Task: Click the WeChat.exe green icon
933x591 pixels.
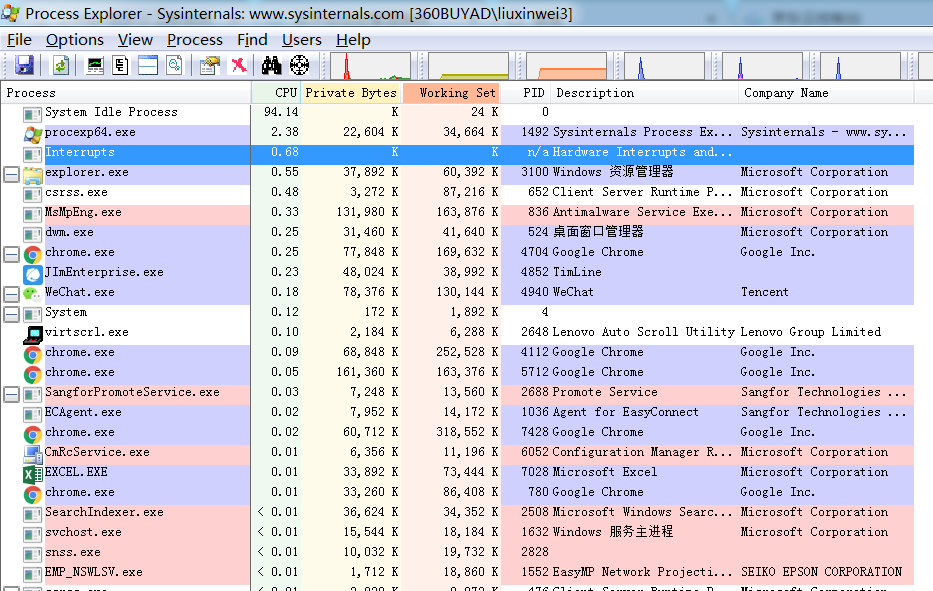Action: [x=33, y=294]
